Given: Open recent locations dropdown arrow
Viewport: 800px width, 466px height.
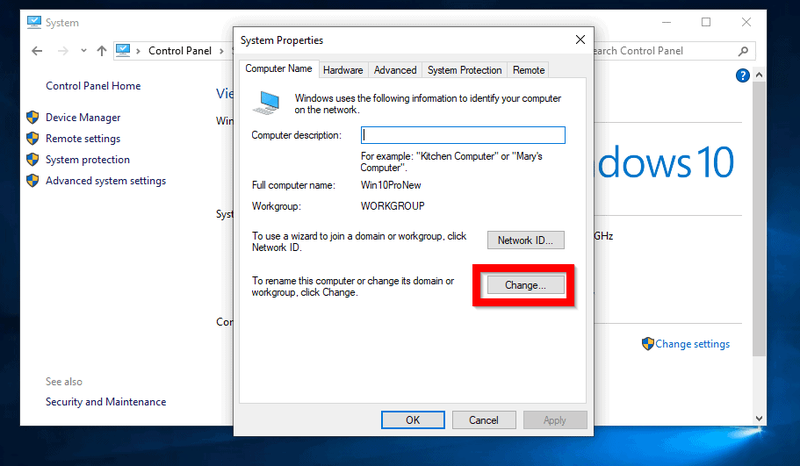Looking at the screenshot, I should point(84,51).
